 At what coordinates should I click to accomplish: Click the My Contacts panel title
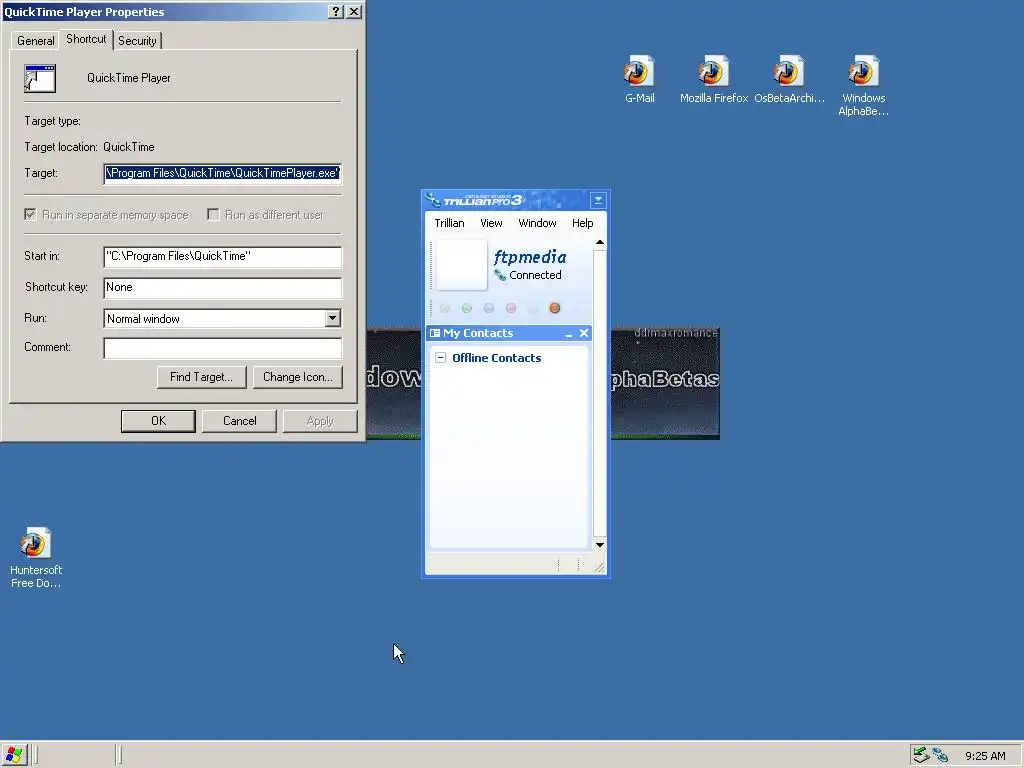pos(478,333)
